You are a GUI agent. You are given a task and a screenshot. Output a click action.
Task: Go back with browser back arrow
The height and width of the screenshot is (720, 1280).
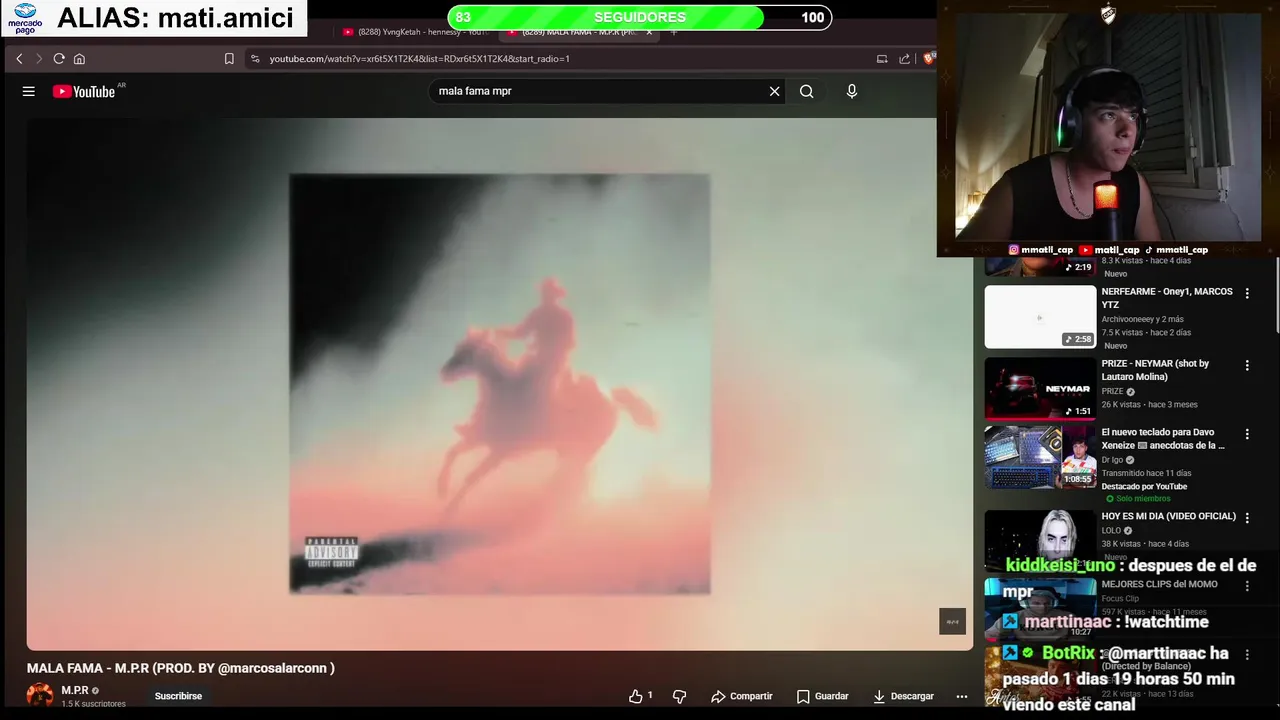pos(19,59)
